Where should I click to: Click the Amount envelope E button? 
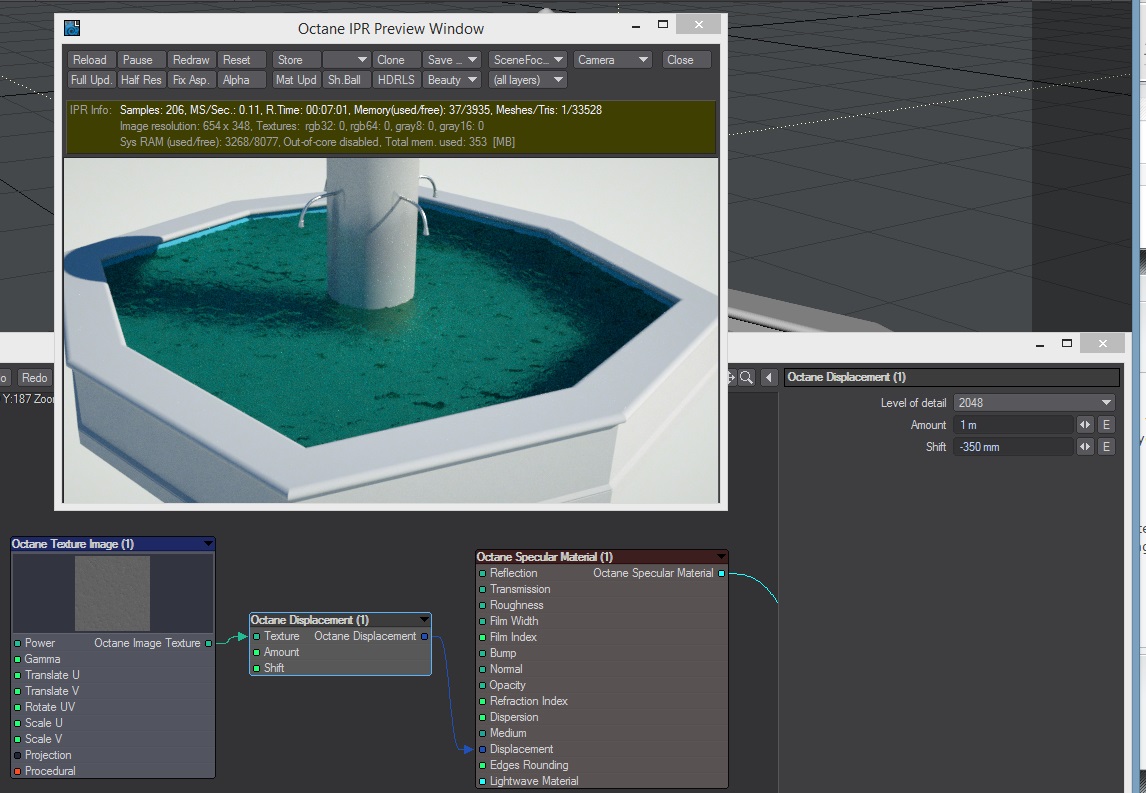(x=1107, y=425)
